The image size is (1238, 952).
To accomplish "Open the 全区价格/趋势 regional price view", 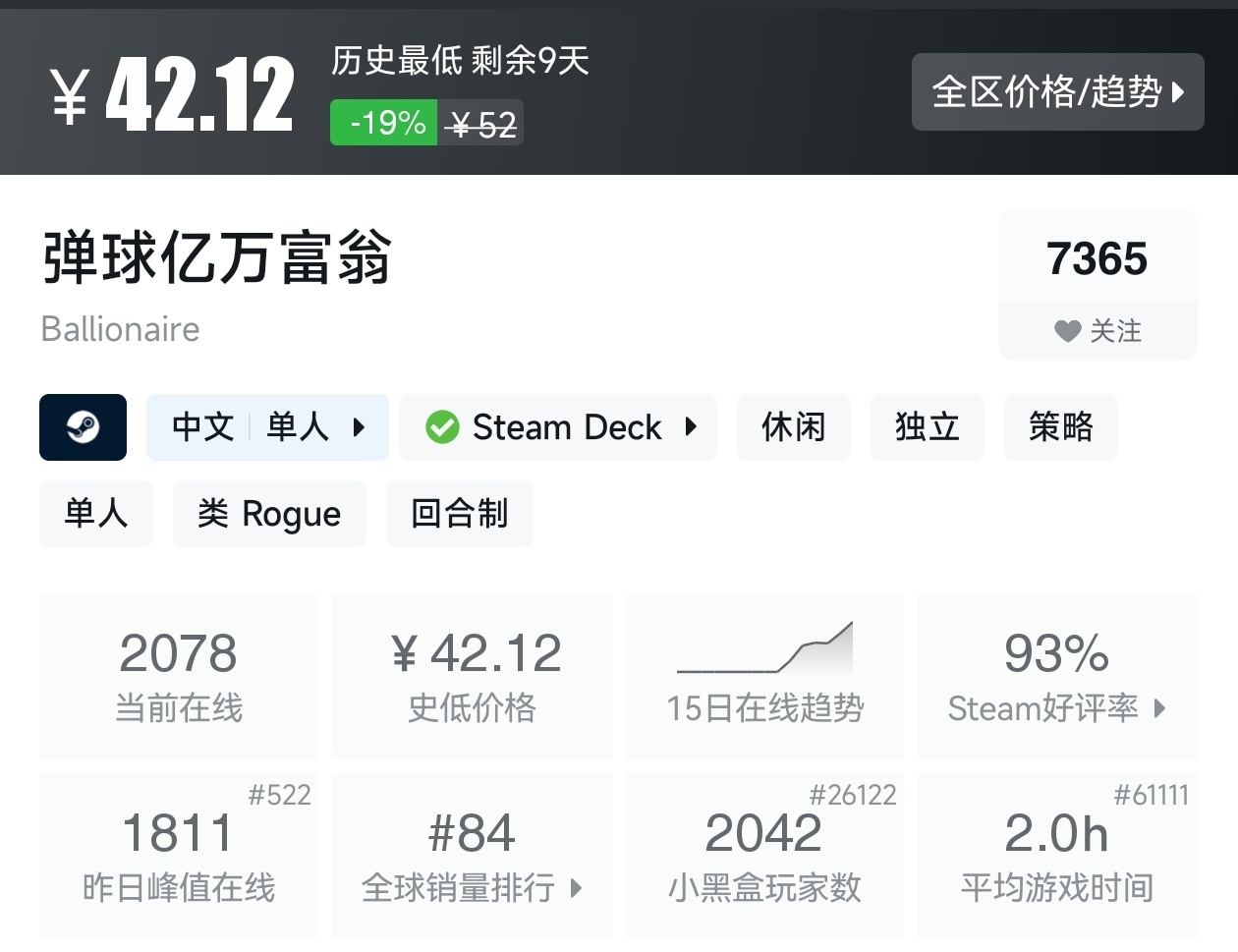I will 1057,92.
